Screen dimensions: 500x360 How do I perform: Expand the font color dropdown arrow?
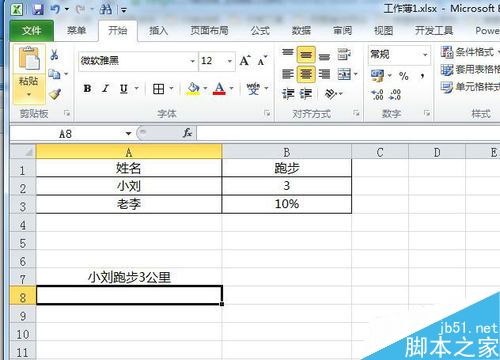[231, 89]
